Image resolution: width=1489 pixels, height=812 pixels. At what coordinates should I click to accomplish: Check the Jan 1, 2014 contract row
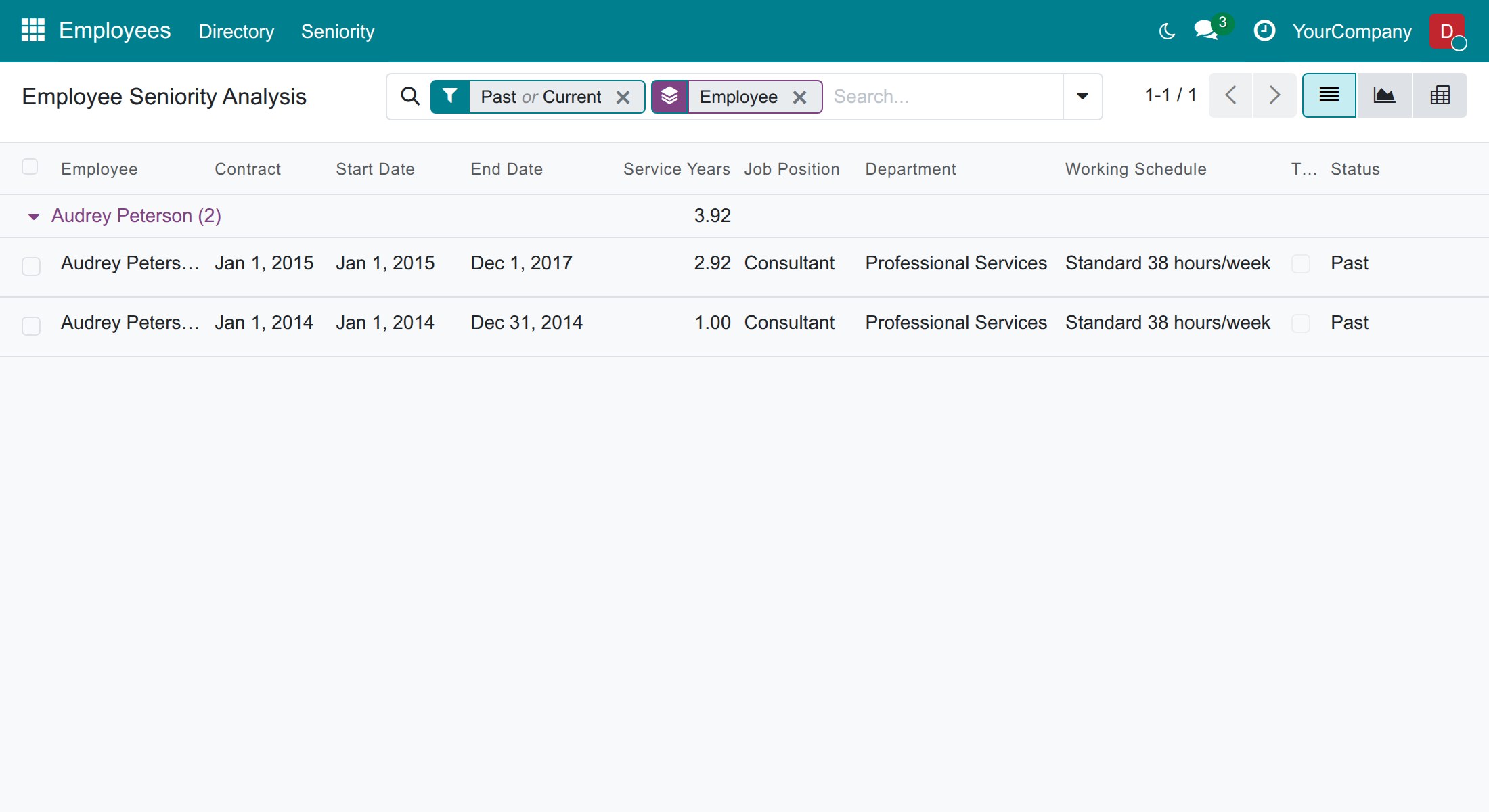coord(31,326)
